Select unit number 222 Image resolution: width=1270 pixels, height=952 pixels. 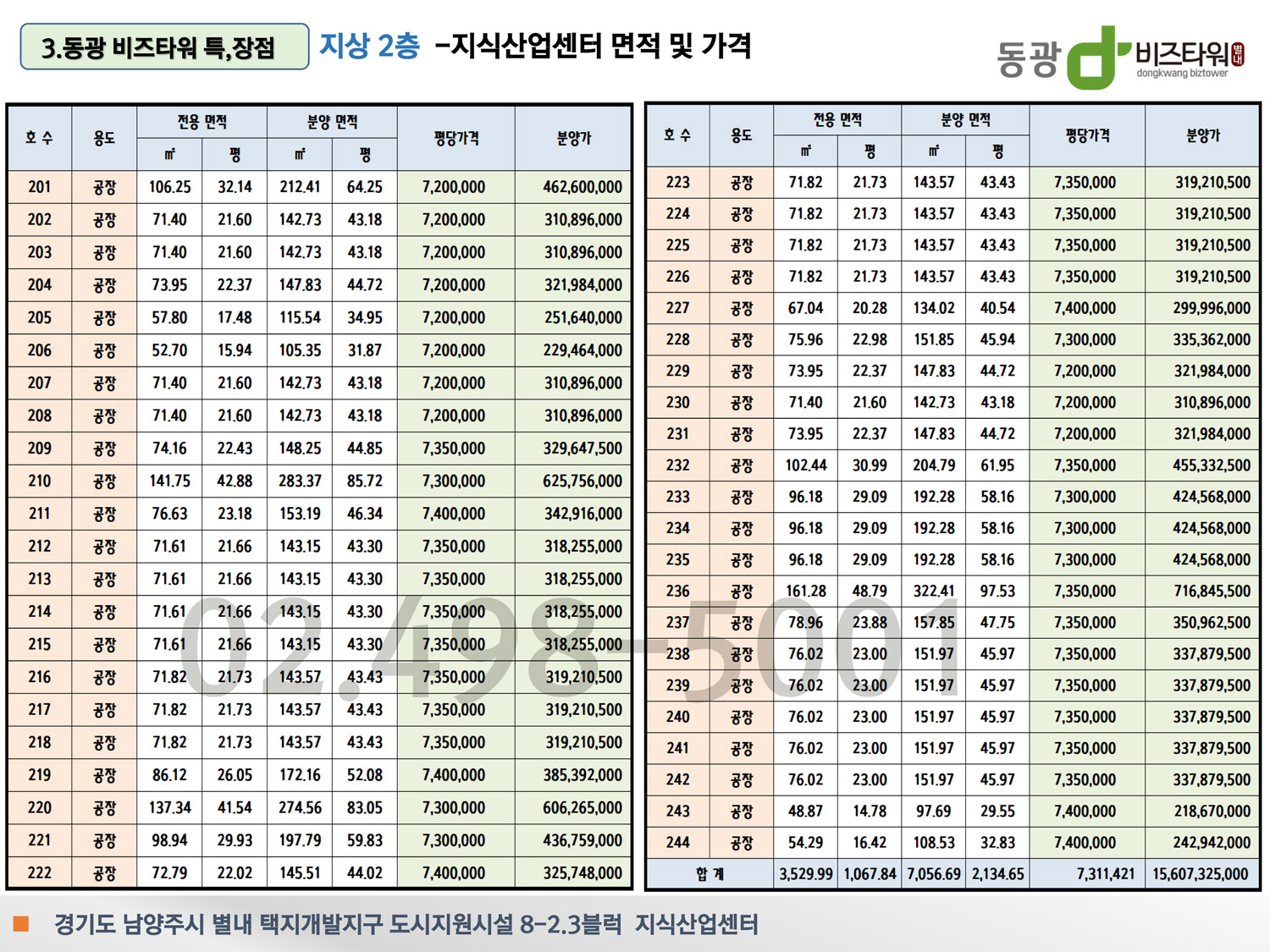40,873
